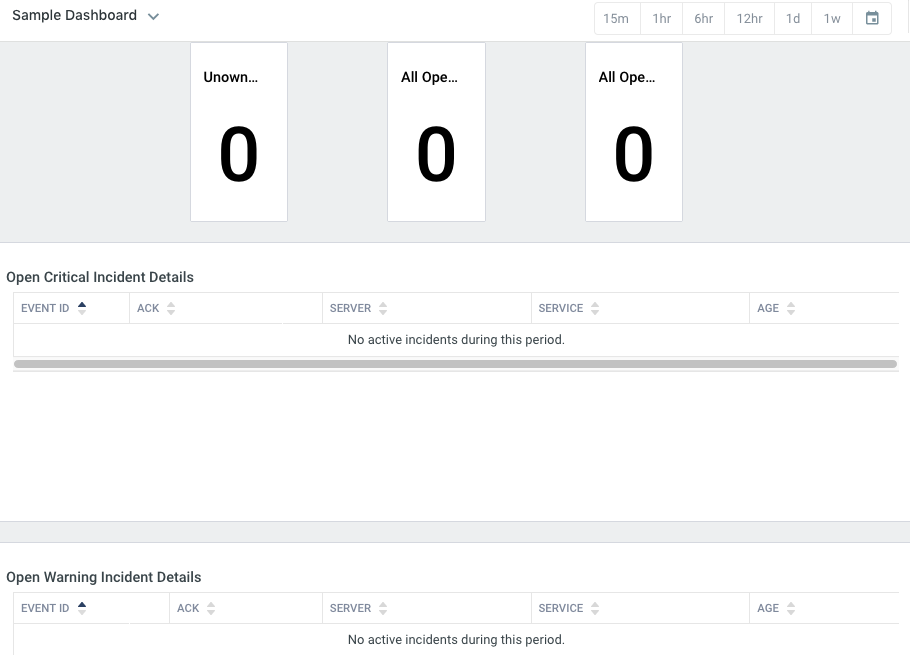Select the 1w time range

(x=832, y=19)
